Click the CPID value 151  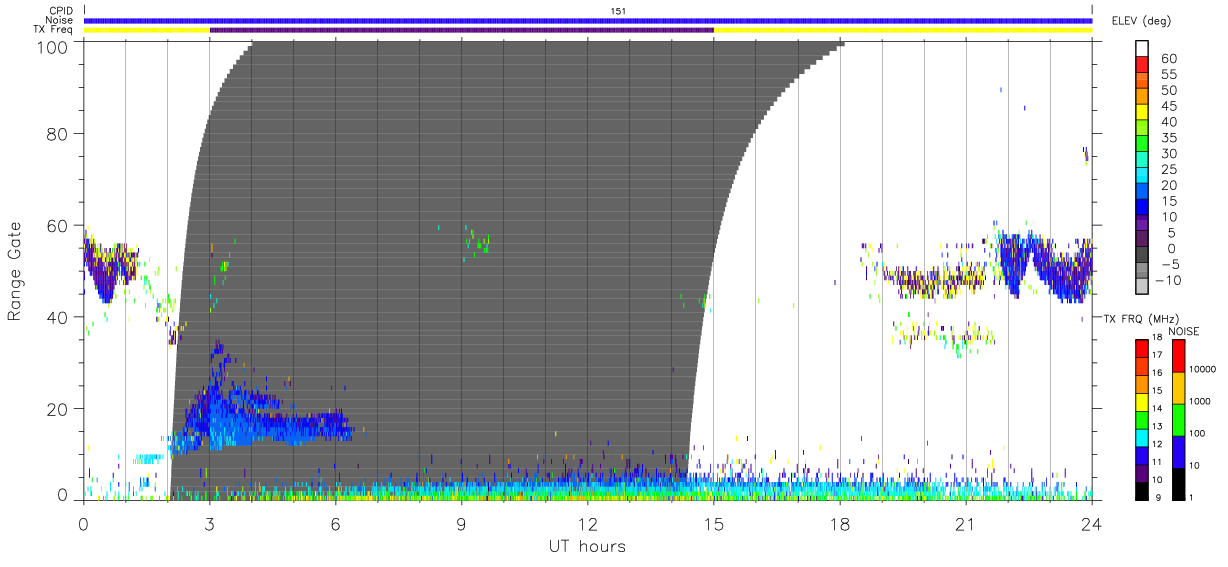(x=618, y=11)
